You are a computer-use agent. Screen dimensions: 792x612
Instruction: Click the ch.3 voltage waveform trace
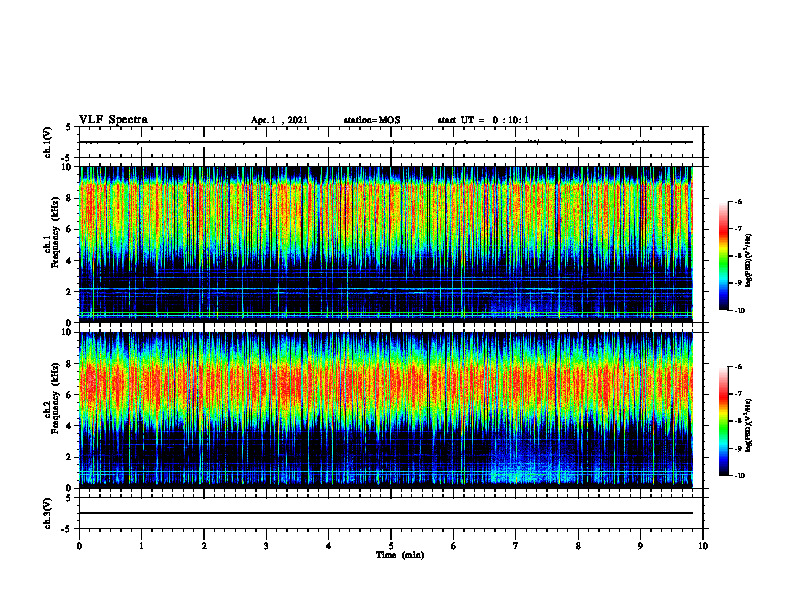(386, 513)
